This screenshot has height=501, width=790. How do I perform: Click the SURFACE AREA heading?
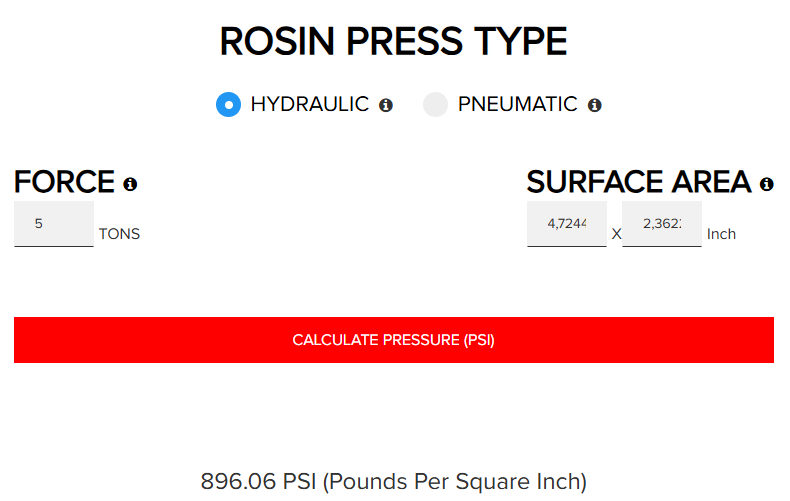(x=639, y=182)
